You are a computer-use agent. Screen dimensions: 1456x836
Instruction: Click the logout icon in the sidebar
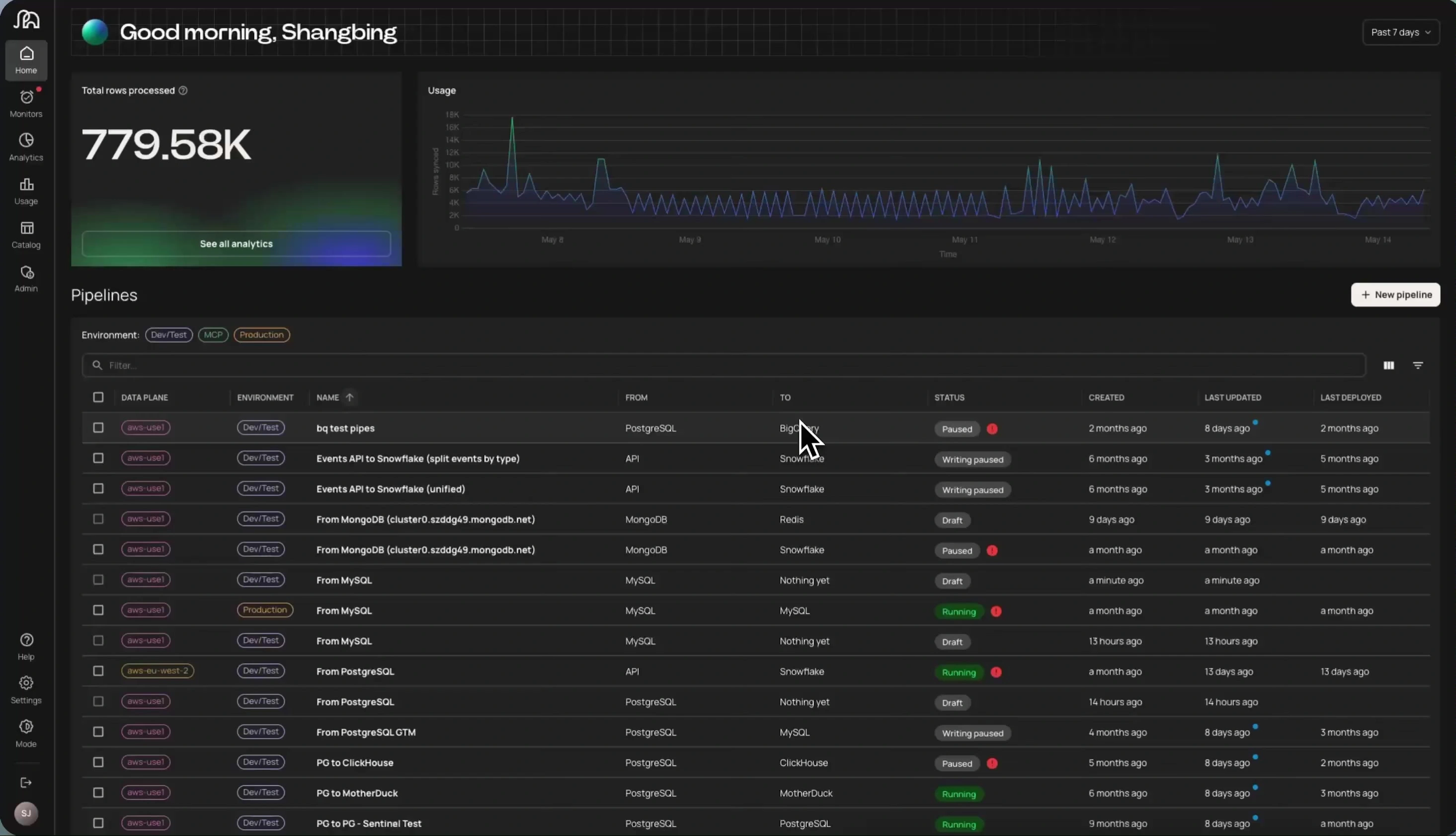[26, 783]
